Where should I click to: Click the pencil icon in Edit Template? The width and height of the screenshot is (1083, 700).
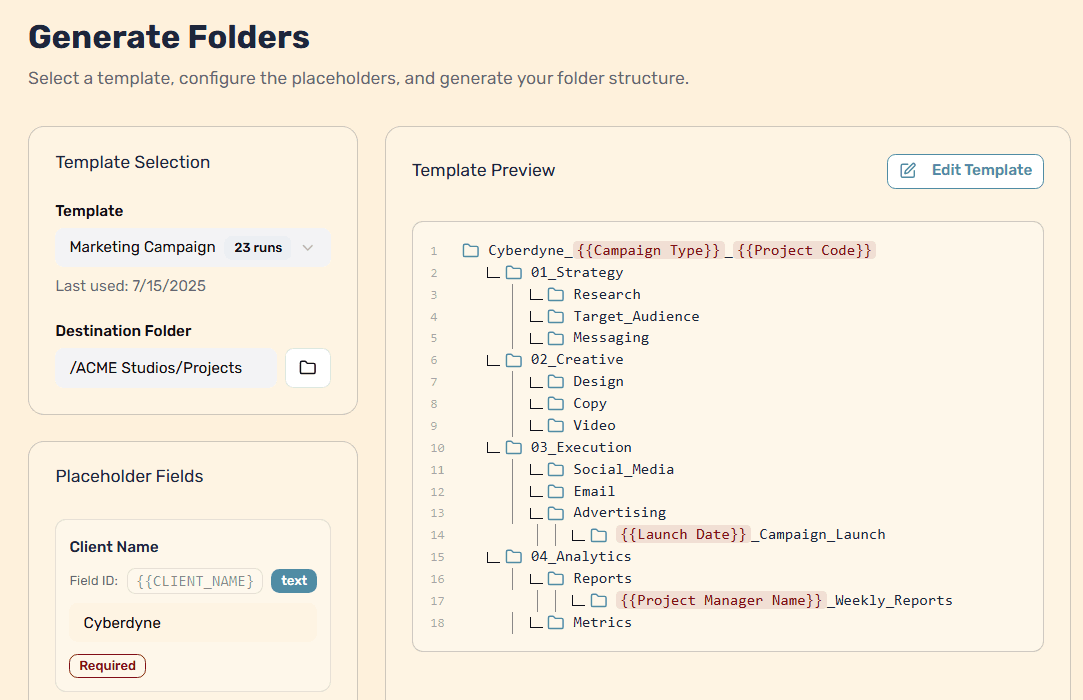pos(908,171)
